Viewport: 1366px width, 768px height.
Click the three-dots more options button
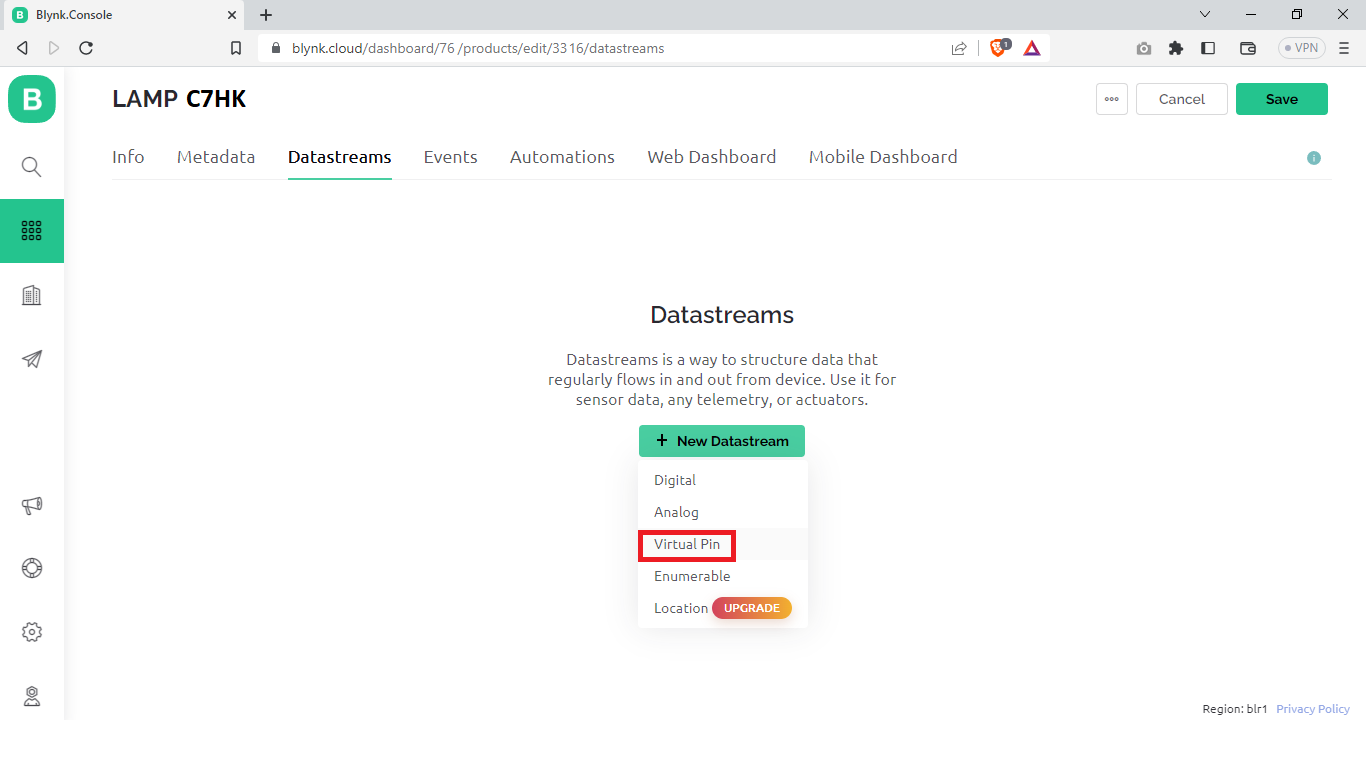click(1112, 99)
